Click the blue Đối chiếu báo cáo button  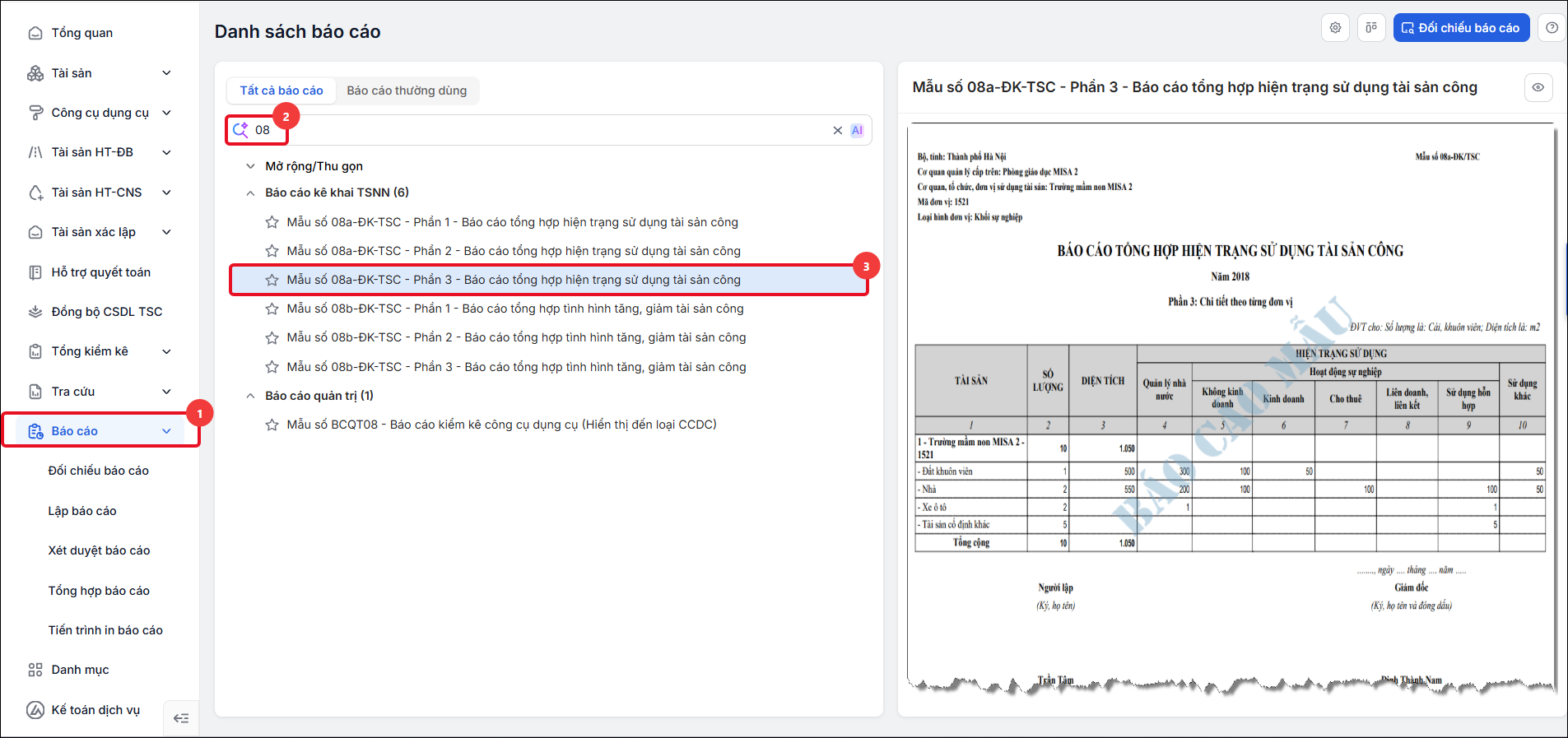pyautogui.click(x=1461, y=28)
